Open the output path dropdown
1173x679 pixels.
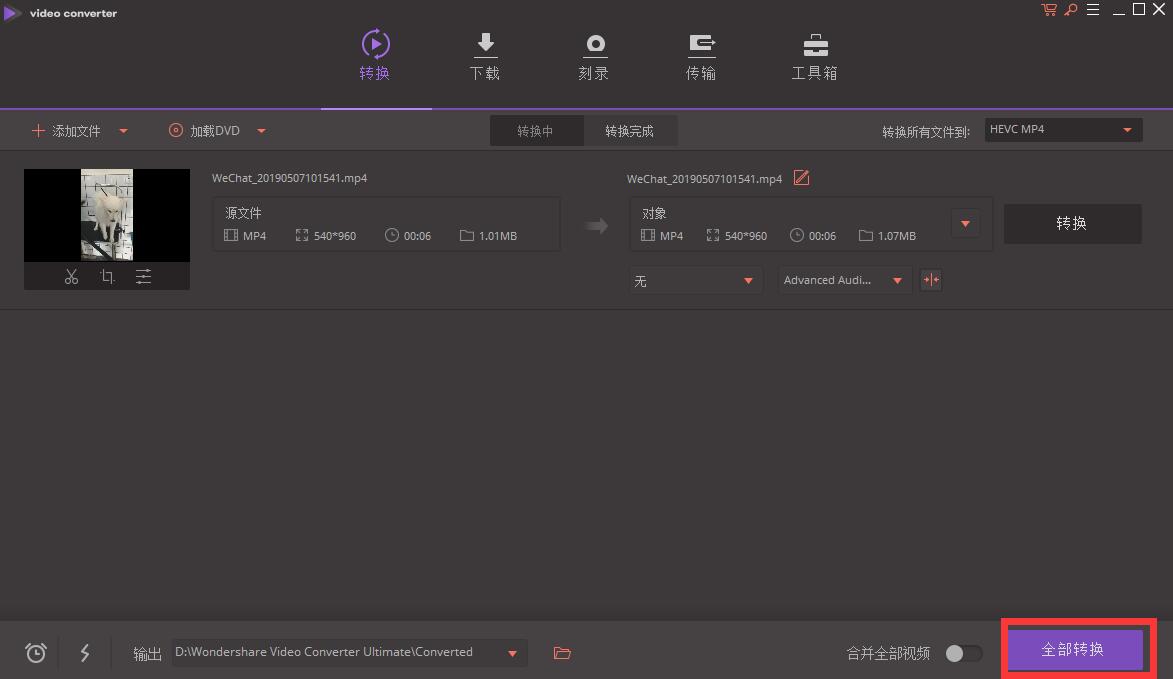(x=512, y=652)
